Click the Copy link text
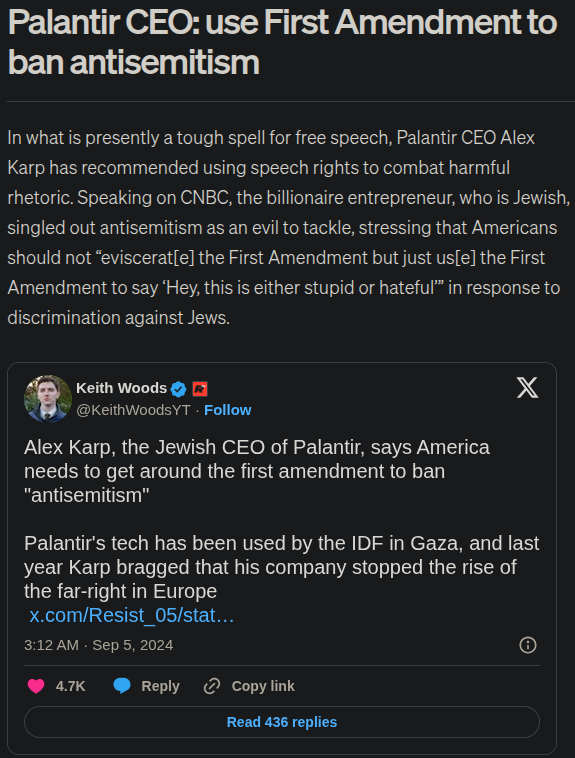The image size is (575, 758). tap(263, 686)
